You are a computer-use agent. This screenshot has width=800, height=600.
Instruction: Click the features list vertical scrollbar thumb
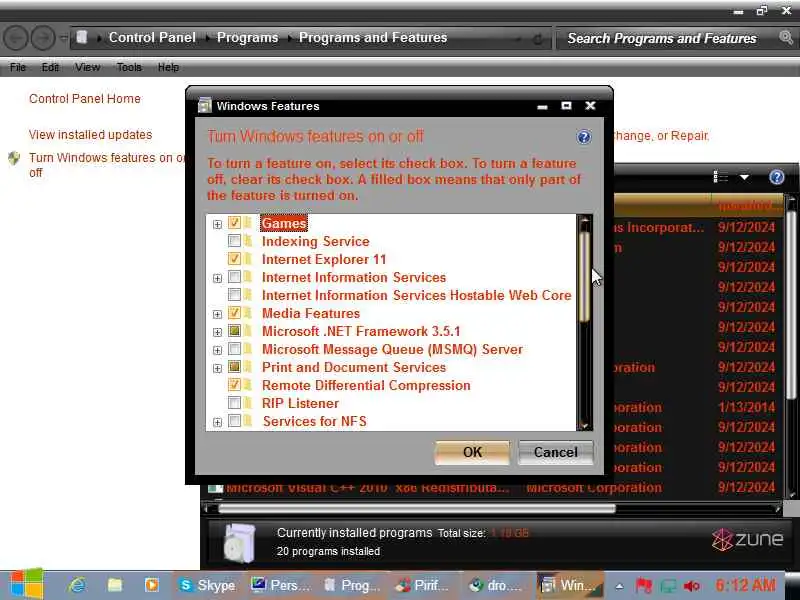coord(585,276)
